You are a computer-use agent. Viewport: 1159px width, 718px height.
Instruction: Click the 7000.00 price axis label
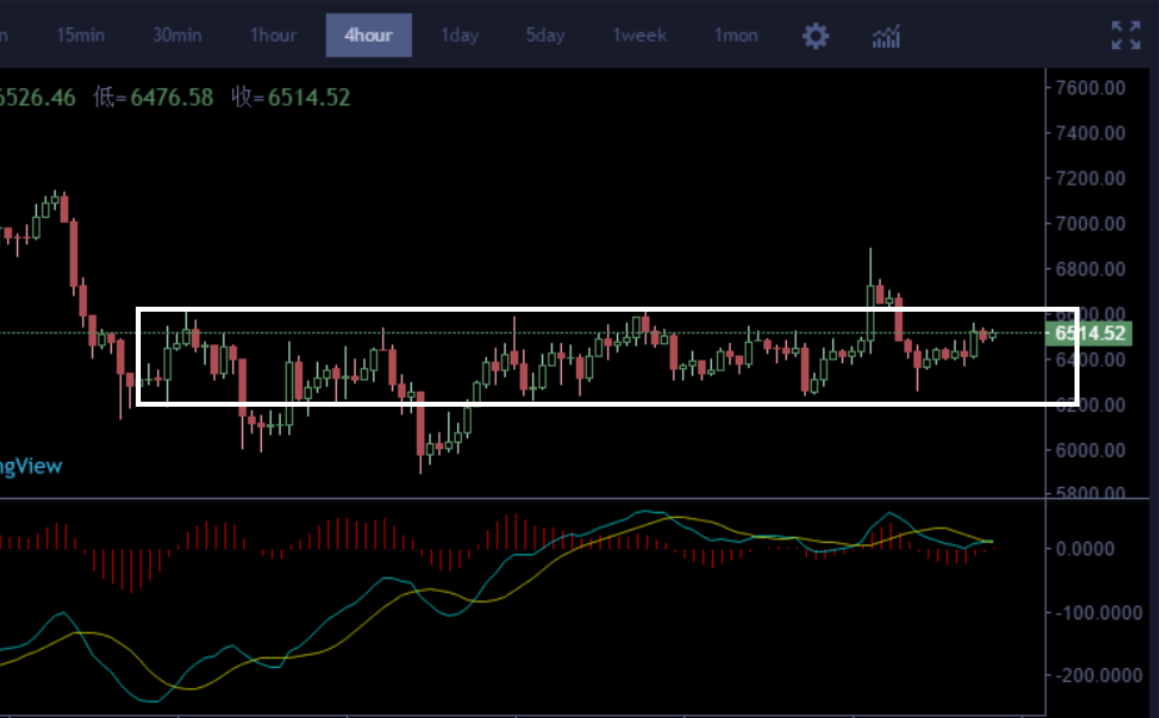point(1091,224)
